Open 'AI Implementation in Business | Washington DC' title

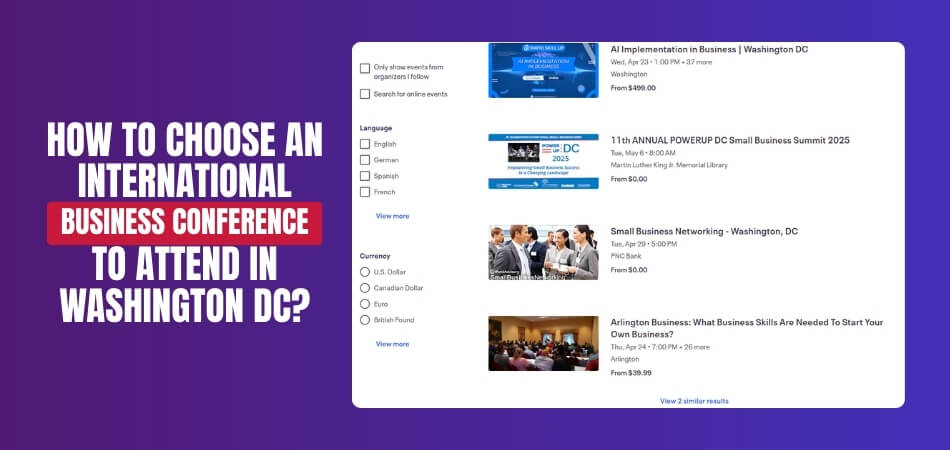(x=709, y=49)
